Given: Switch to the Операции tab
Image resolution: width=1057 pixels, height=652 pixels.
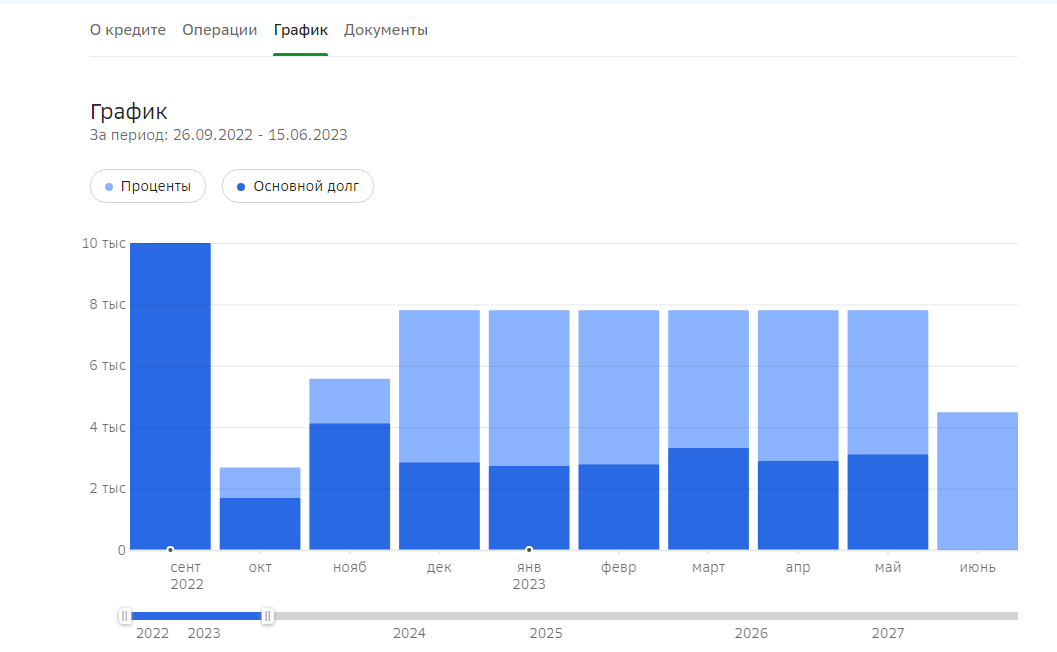Looking at the screenshot, I should pos(219,30).
